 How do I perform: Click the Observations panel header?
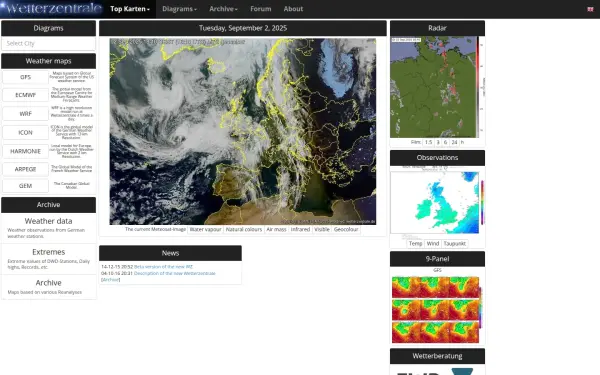(437, 158)
